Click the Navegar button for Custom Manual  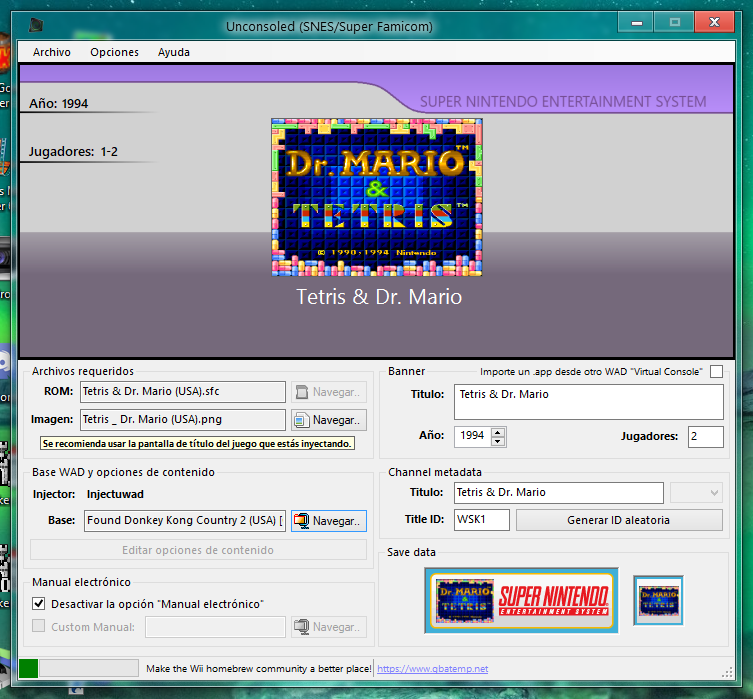coord(329,627)
